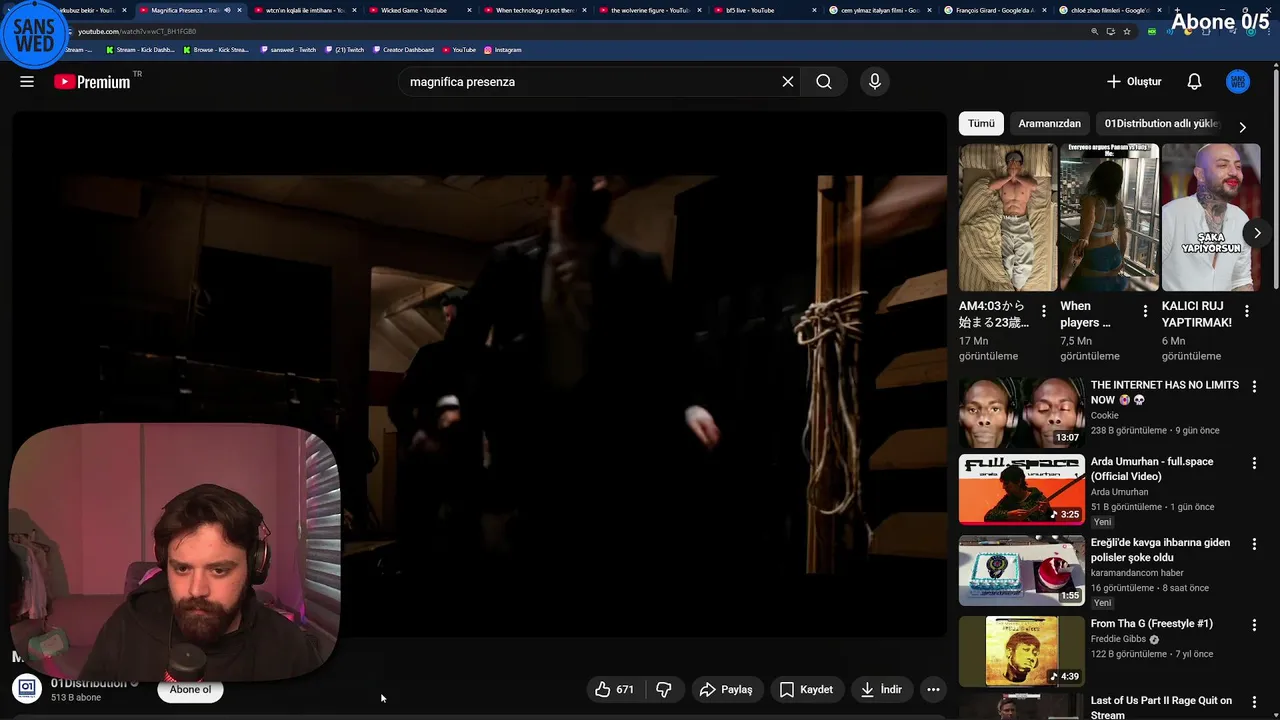Open options for 'When players' short
The width and height of the screenshot is (1280, 720).
coord(1145,311)
